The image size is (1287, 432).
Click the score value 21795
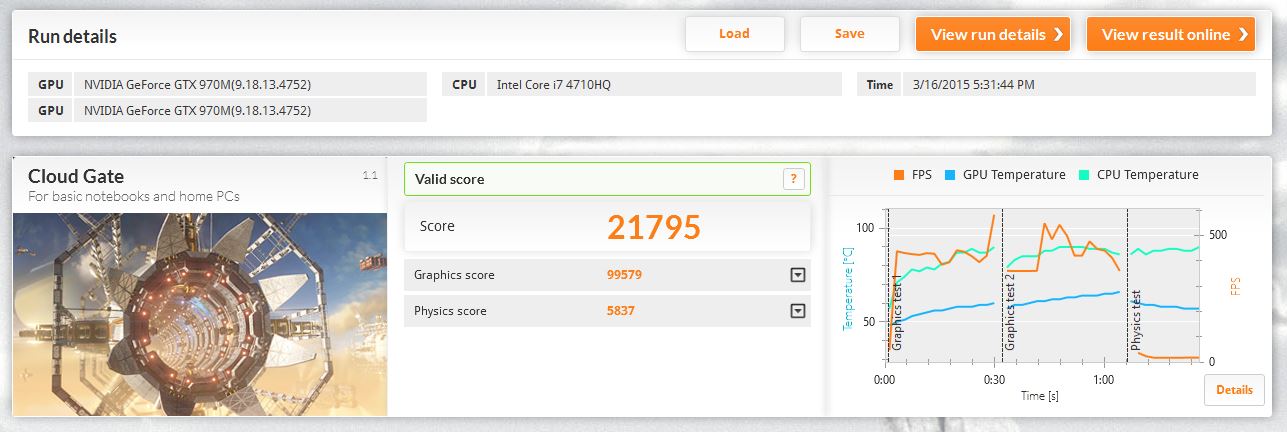654,228
